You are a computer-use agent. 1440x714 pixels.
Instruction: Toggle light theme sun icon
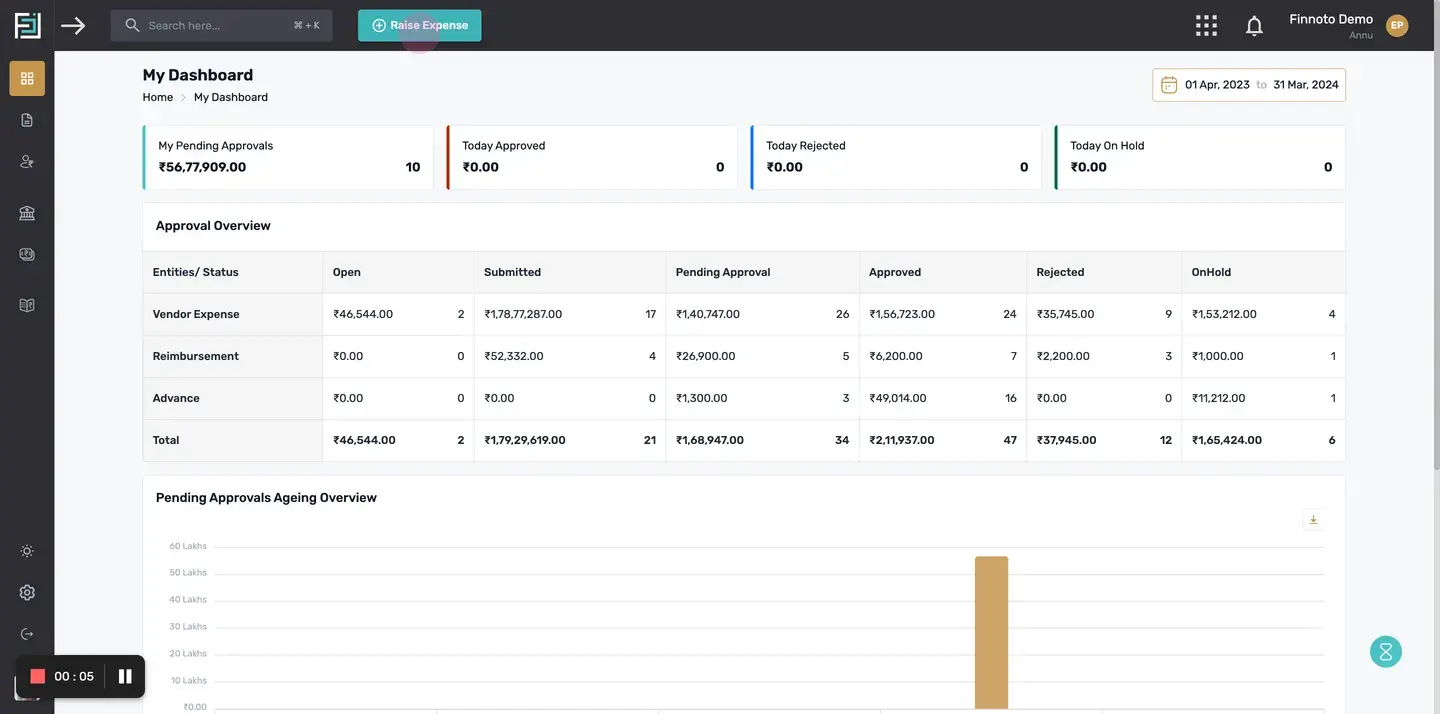click(x=27, y=551)
